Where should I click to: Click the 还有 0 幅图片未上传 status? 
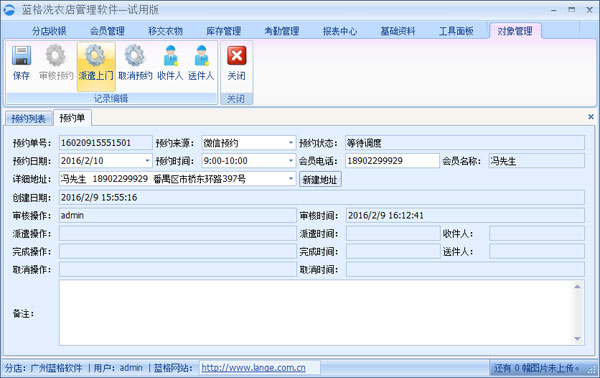(536, 368)
